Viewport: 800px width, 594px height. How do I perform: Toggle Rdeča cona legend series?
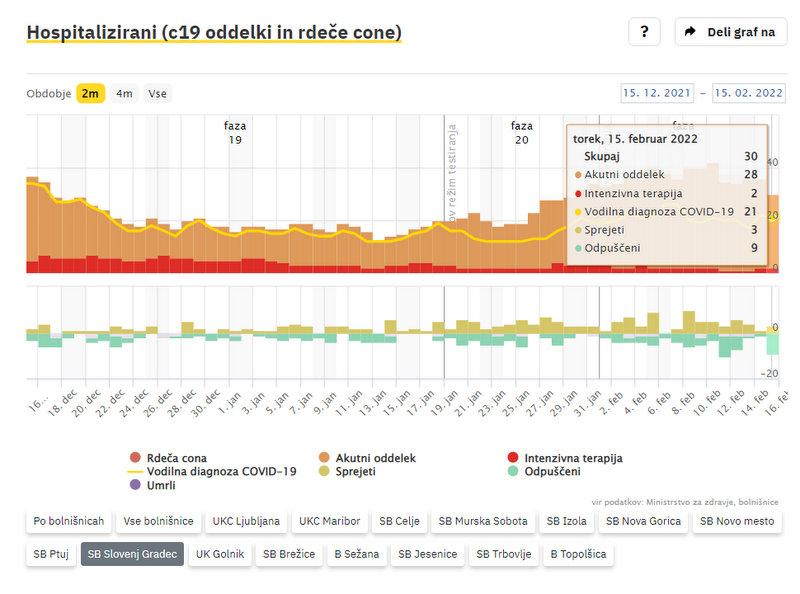pos(176,458)
